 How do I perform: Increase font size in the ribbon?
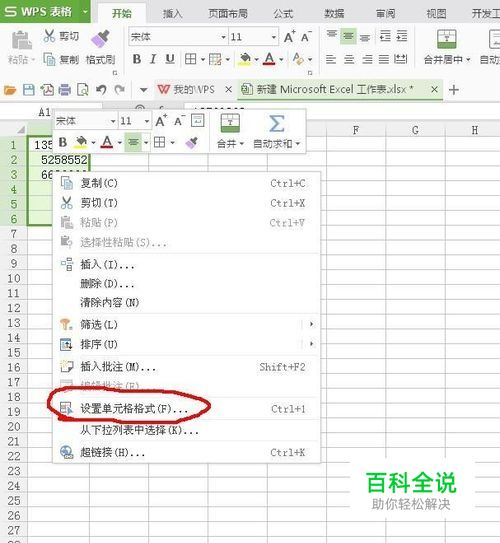[289, 36]
